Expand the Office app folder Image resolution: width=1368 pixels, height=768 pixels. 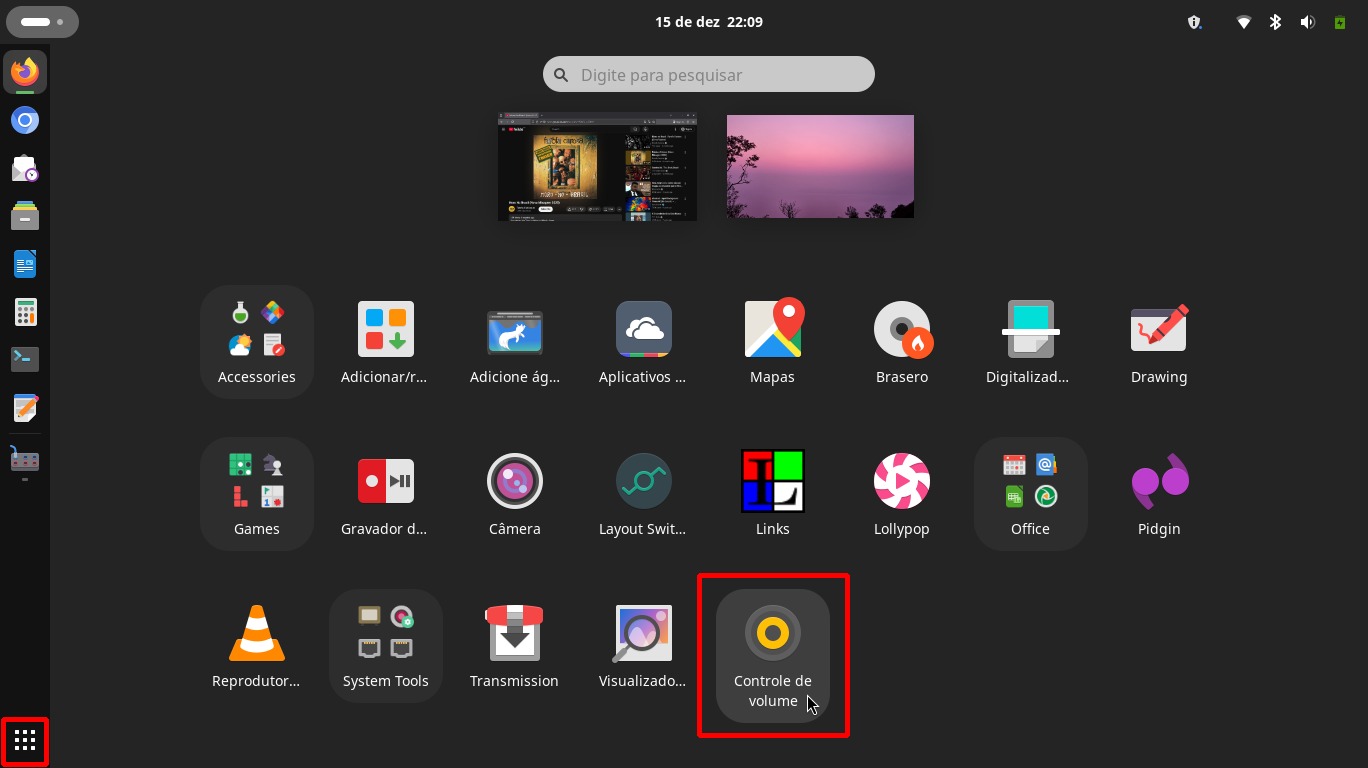coord(1030,493)
